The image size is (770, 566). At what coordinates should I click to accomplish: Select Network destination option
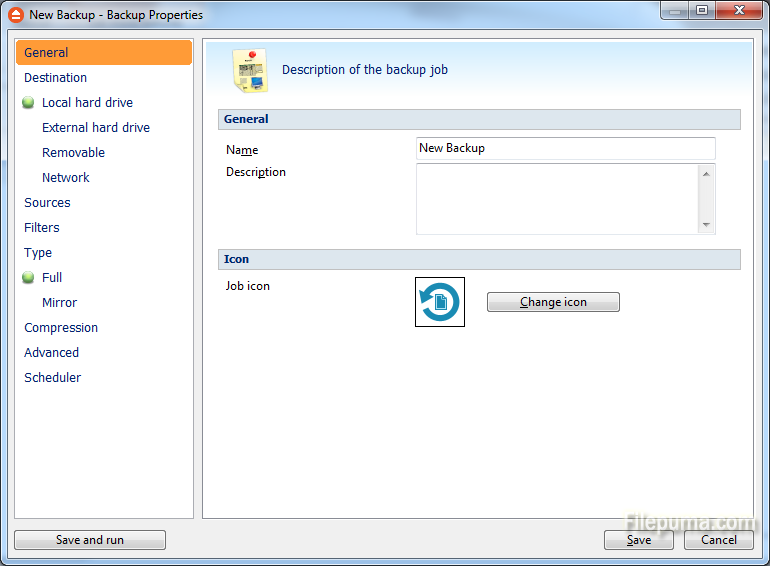pyautogui.click(x=65, y=178)
